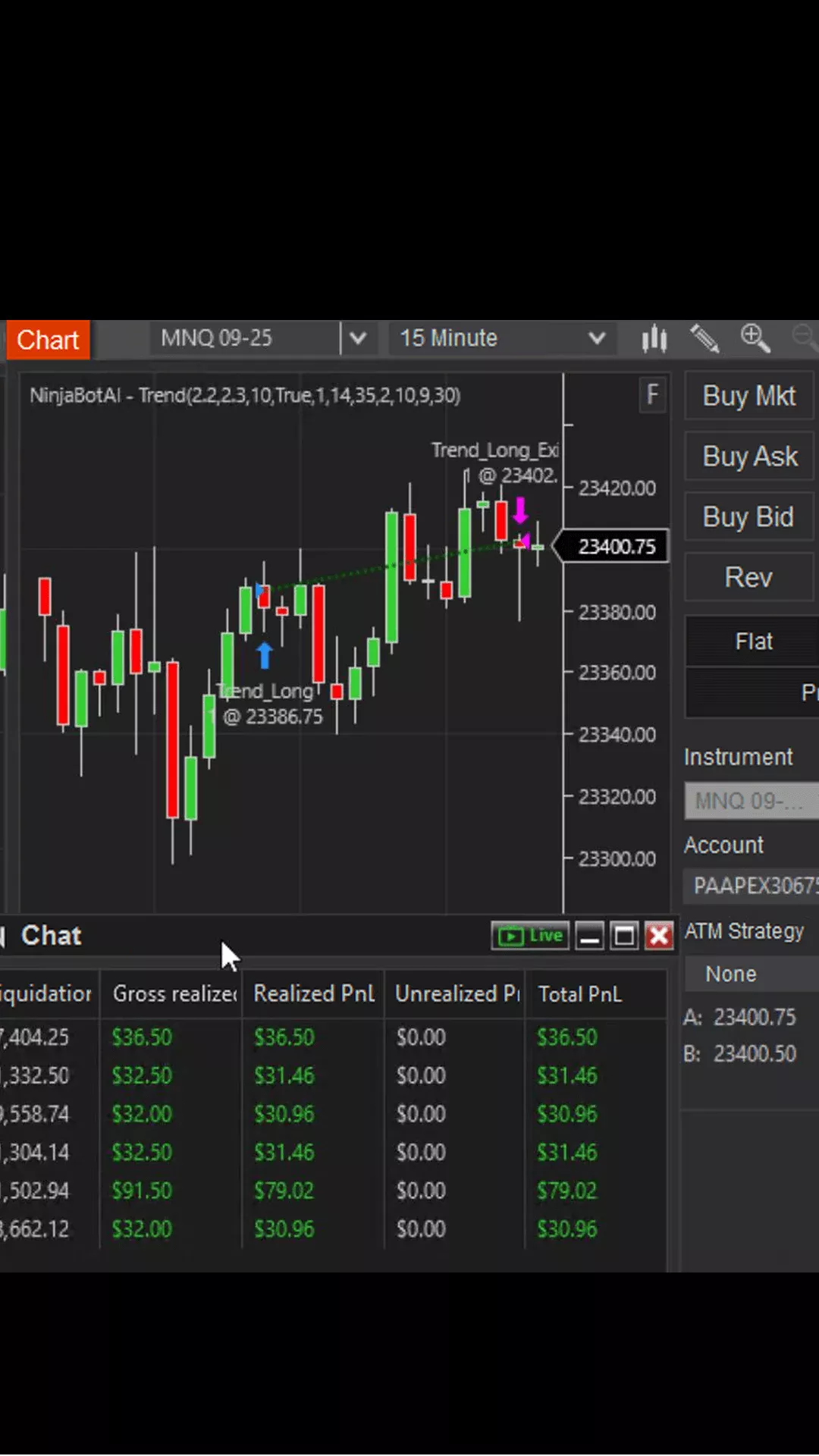Click the Buy Mkt button

click(749, 396)
